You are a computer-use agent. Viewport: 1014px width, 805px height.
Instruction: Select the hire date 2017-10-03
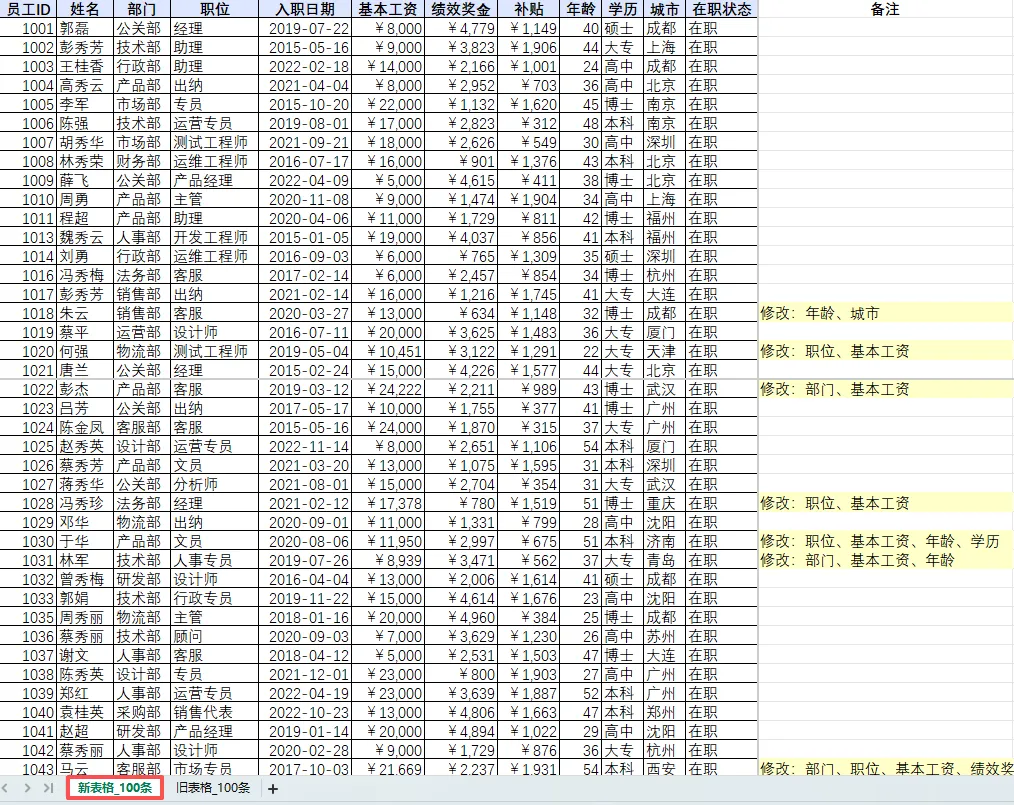click(305, 768)
